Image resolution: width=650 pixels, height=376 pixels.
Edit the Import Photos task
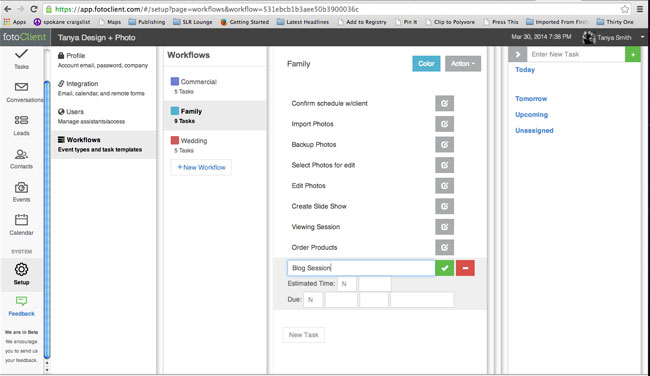tap(444, 124)
